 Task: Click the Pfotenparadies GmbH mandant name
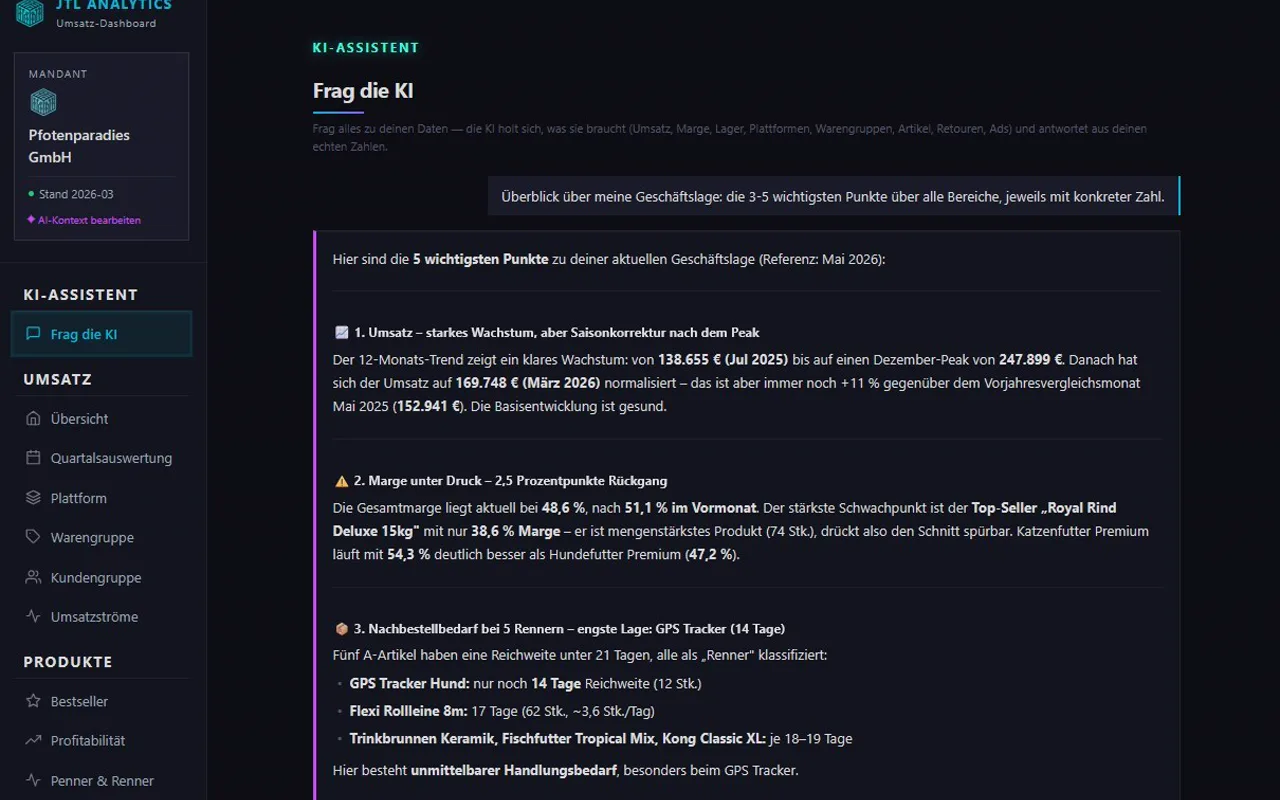coord(79,146)
